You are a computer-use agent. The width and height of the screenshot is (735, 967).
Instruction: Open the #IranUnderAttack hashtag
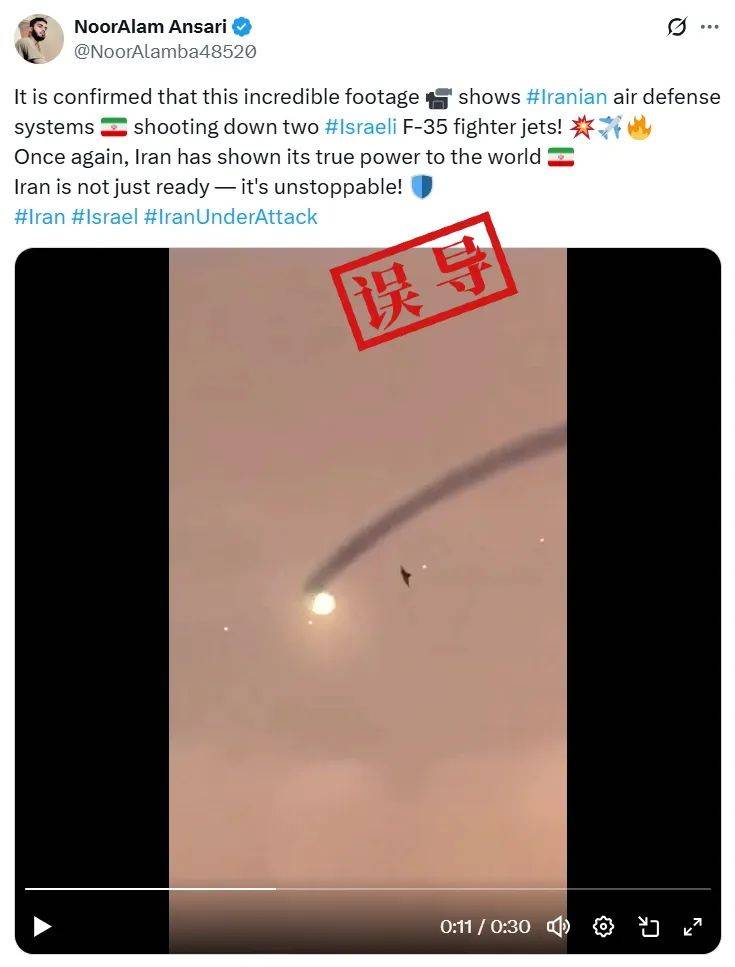[x=231, y=217]
